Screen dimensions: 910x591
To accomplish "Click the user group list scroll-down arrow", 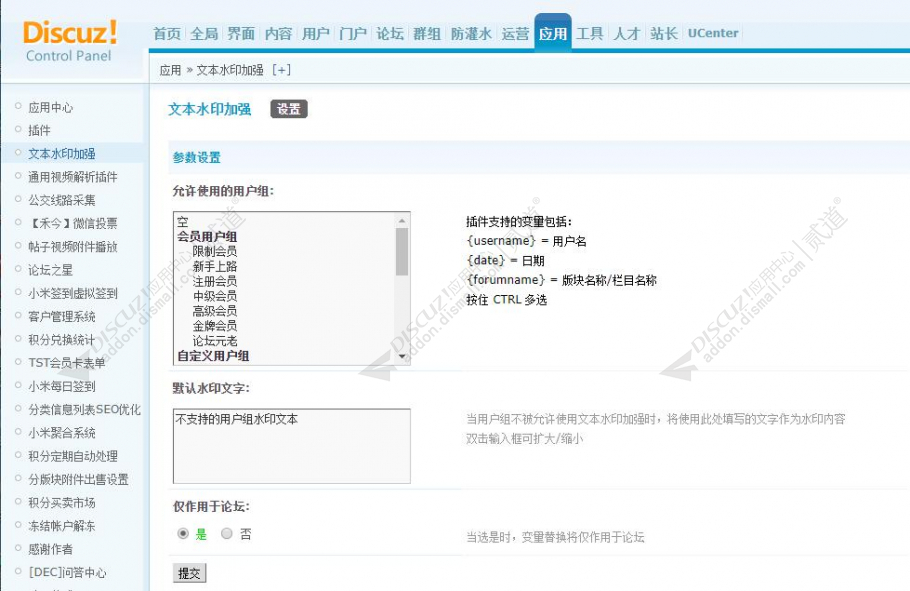I will [402, 356].
